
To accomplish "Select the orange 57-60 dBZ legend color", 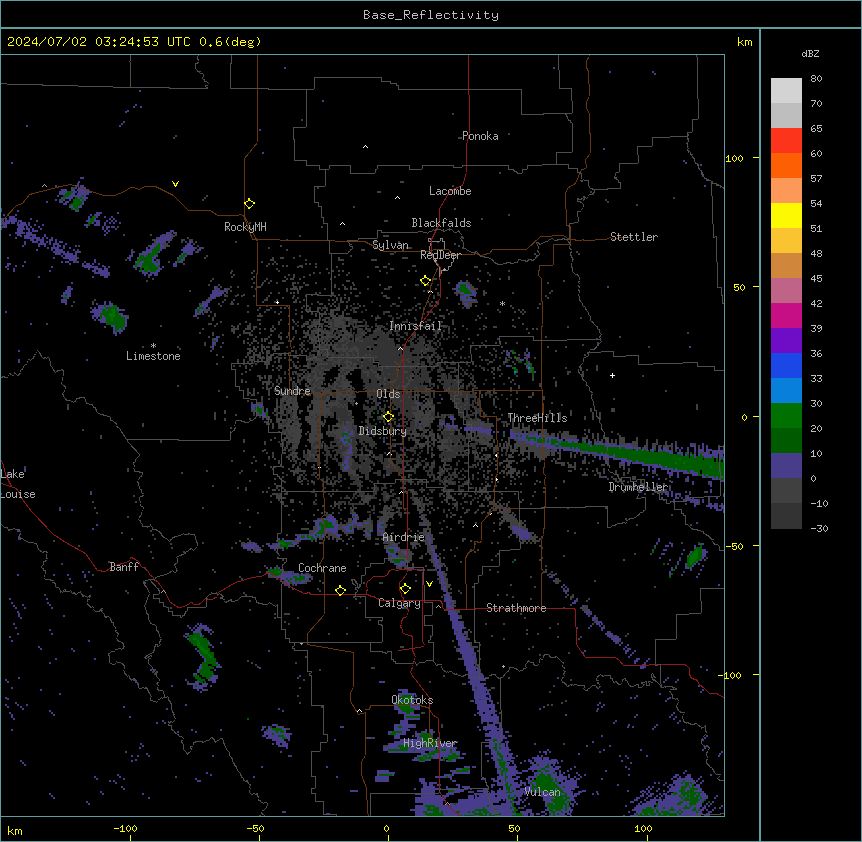I will [786, 165].
